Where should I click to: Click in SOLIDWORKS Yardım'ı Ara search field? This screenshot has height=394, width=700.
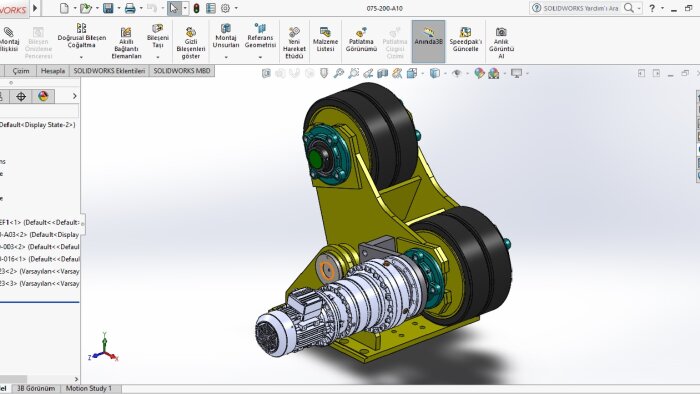click(x=580, y=8)
